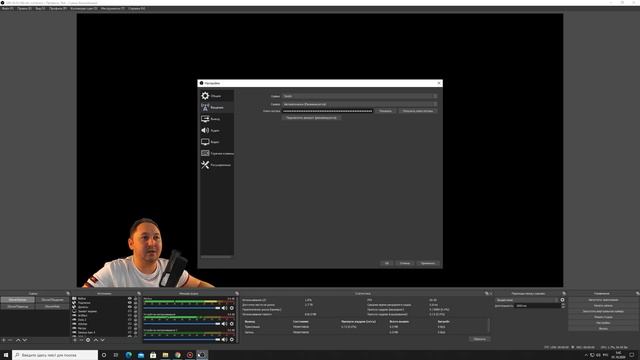
Task: Mute the bottom audio mixer channel
Action: click(224, 339)
